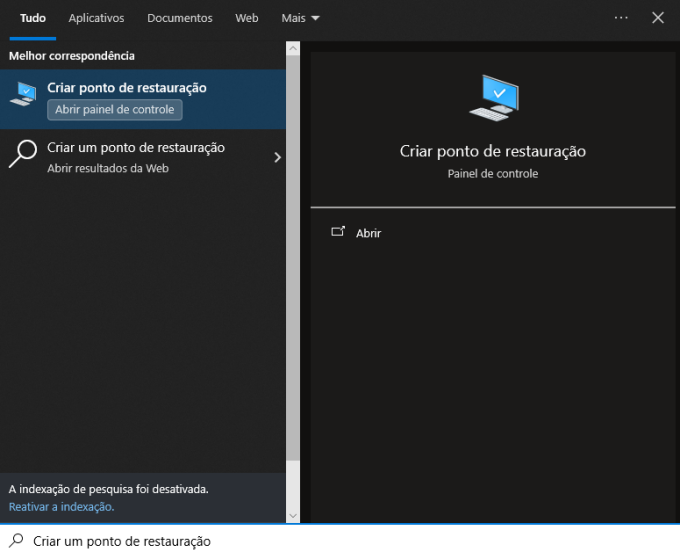The image size is (680, 552).
Task: Select the Criar ponto de restauração best match
Action: (x=143, y=99)
